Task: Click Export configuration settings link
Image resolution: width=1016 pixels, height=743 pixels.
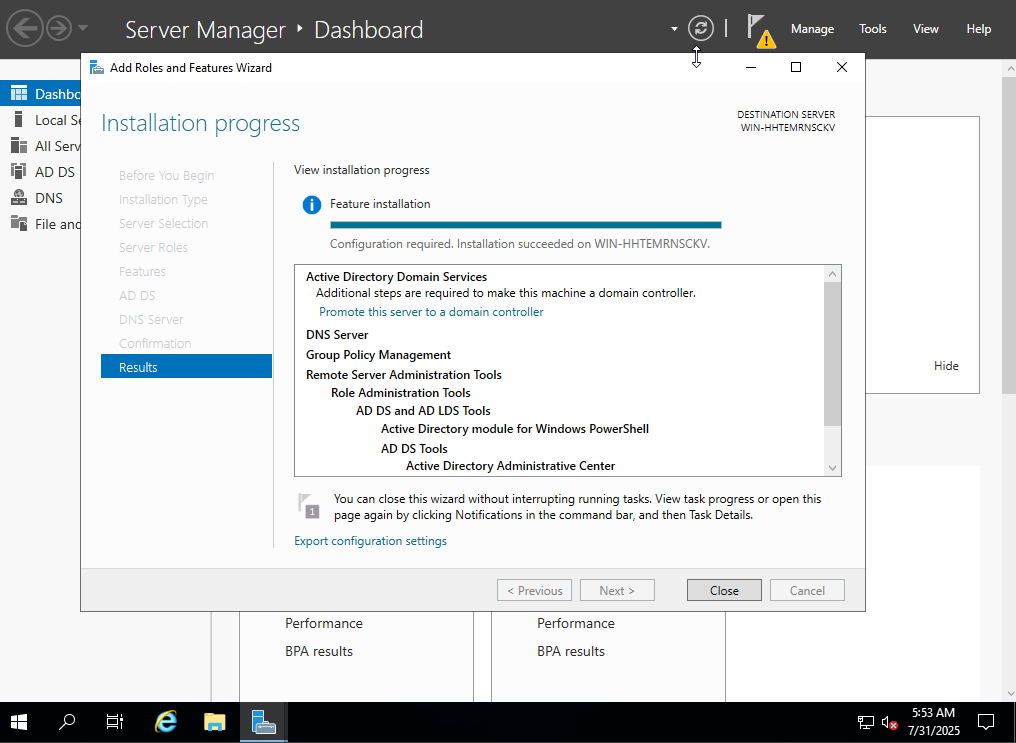Action: pyautogui.click(x=370, y=541)
